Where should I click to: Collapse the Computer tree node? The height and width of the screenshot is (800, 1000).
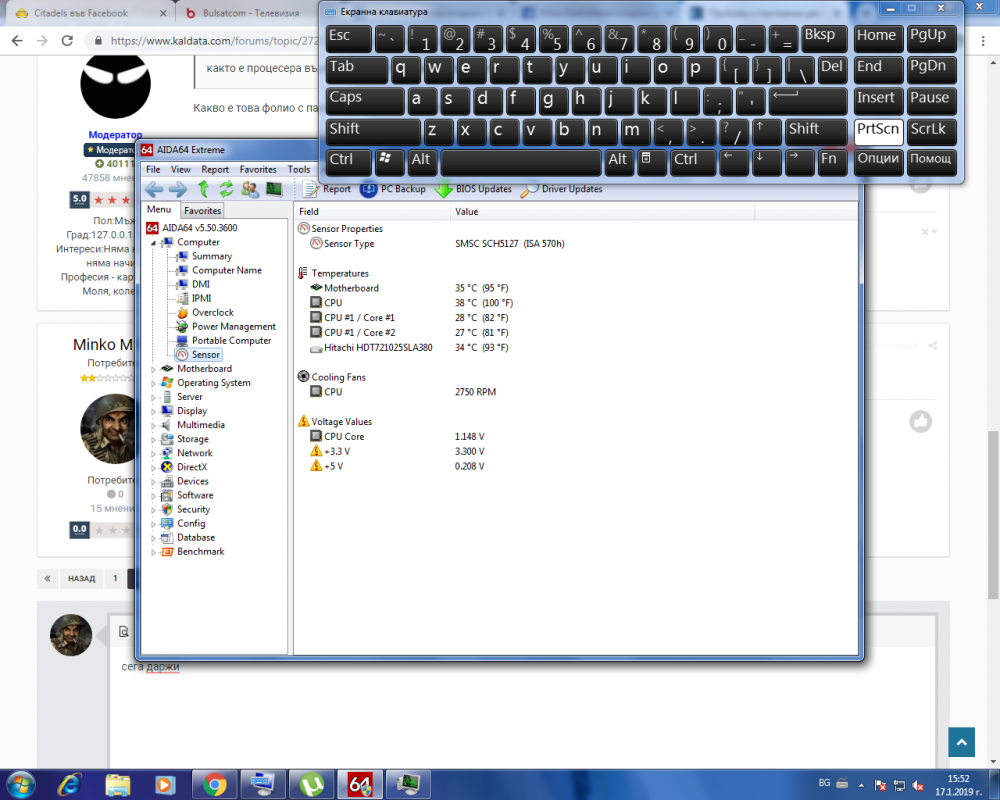[x=153, y=243]
